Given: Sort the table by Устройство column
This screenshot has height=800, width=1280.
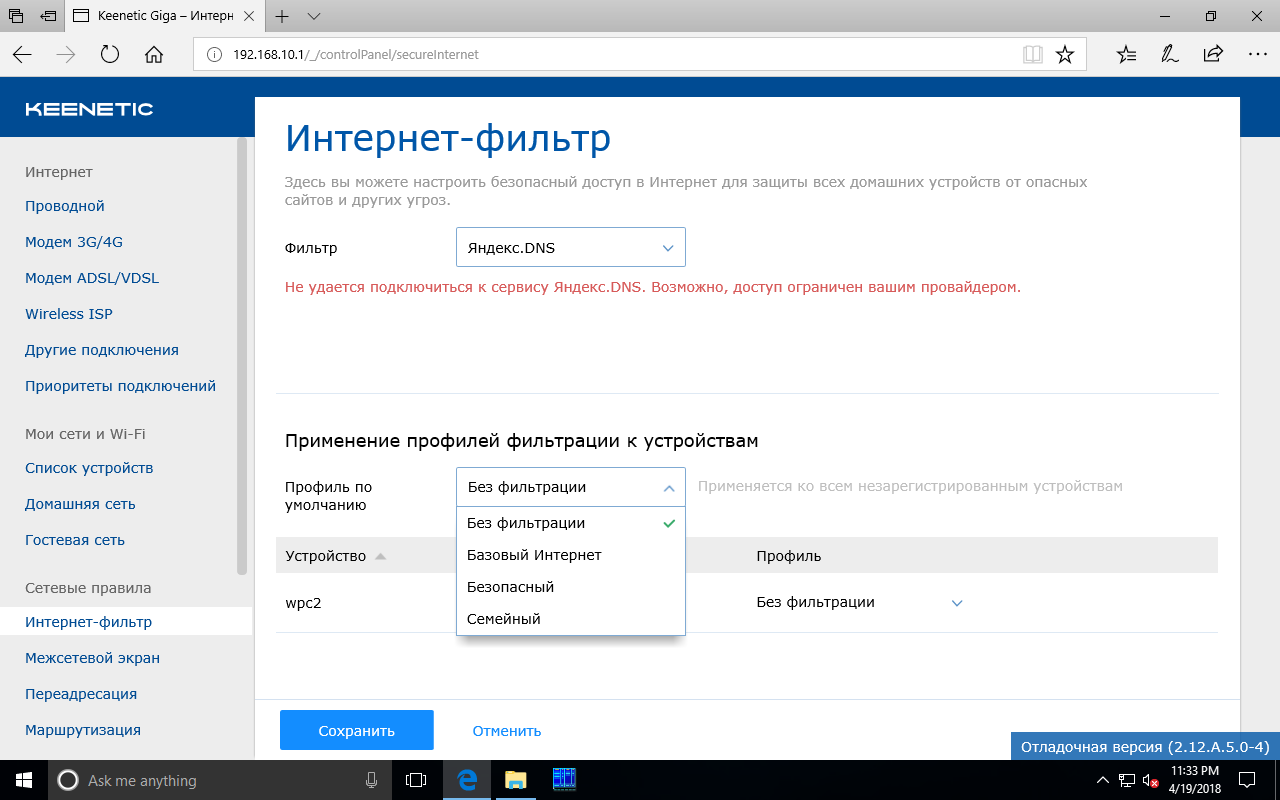Looking at the screenshot, I should [336, 556].
